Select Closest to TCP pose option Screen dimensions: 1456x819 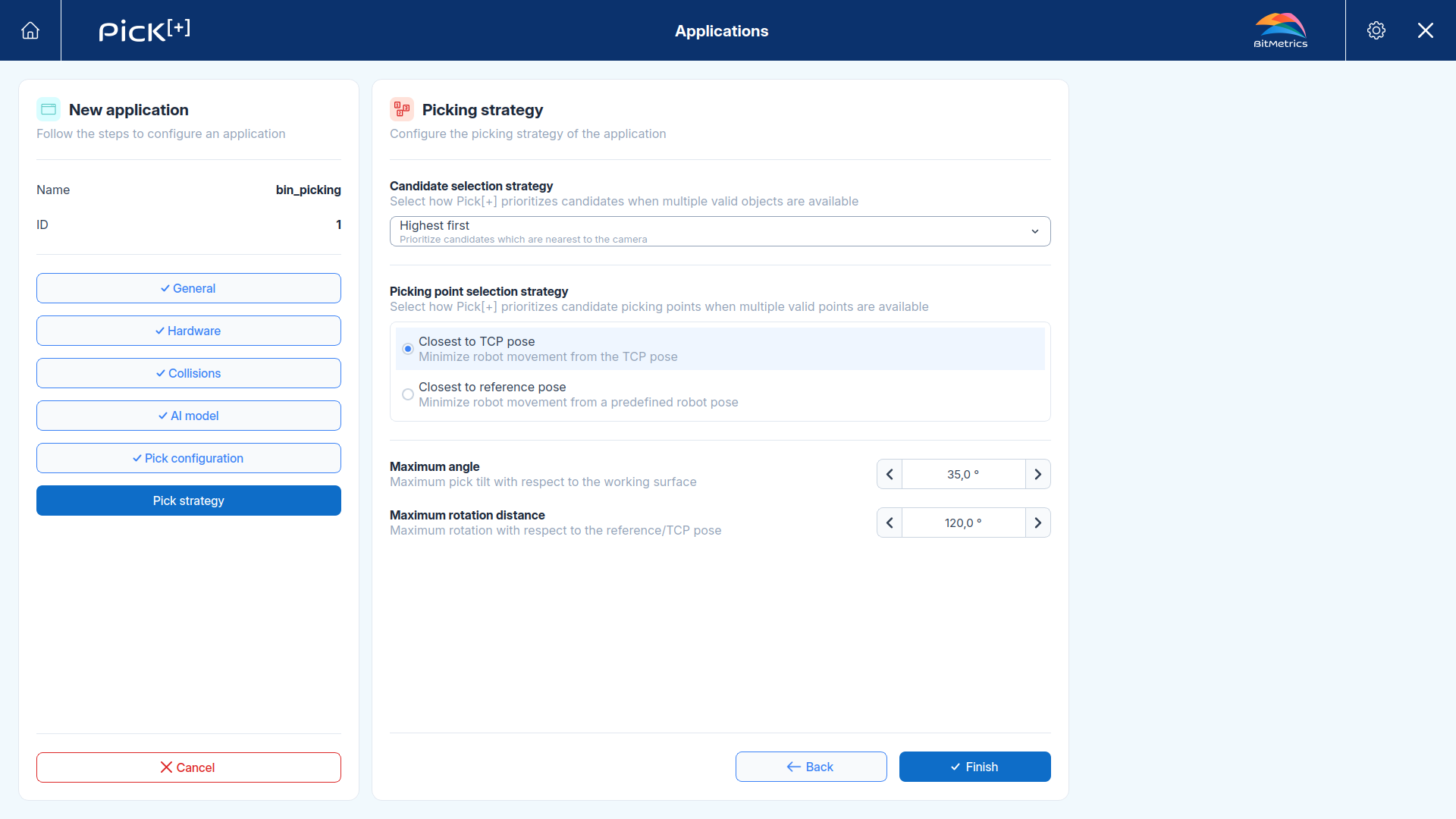[x=720, y=349]
